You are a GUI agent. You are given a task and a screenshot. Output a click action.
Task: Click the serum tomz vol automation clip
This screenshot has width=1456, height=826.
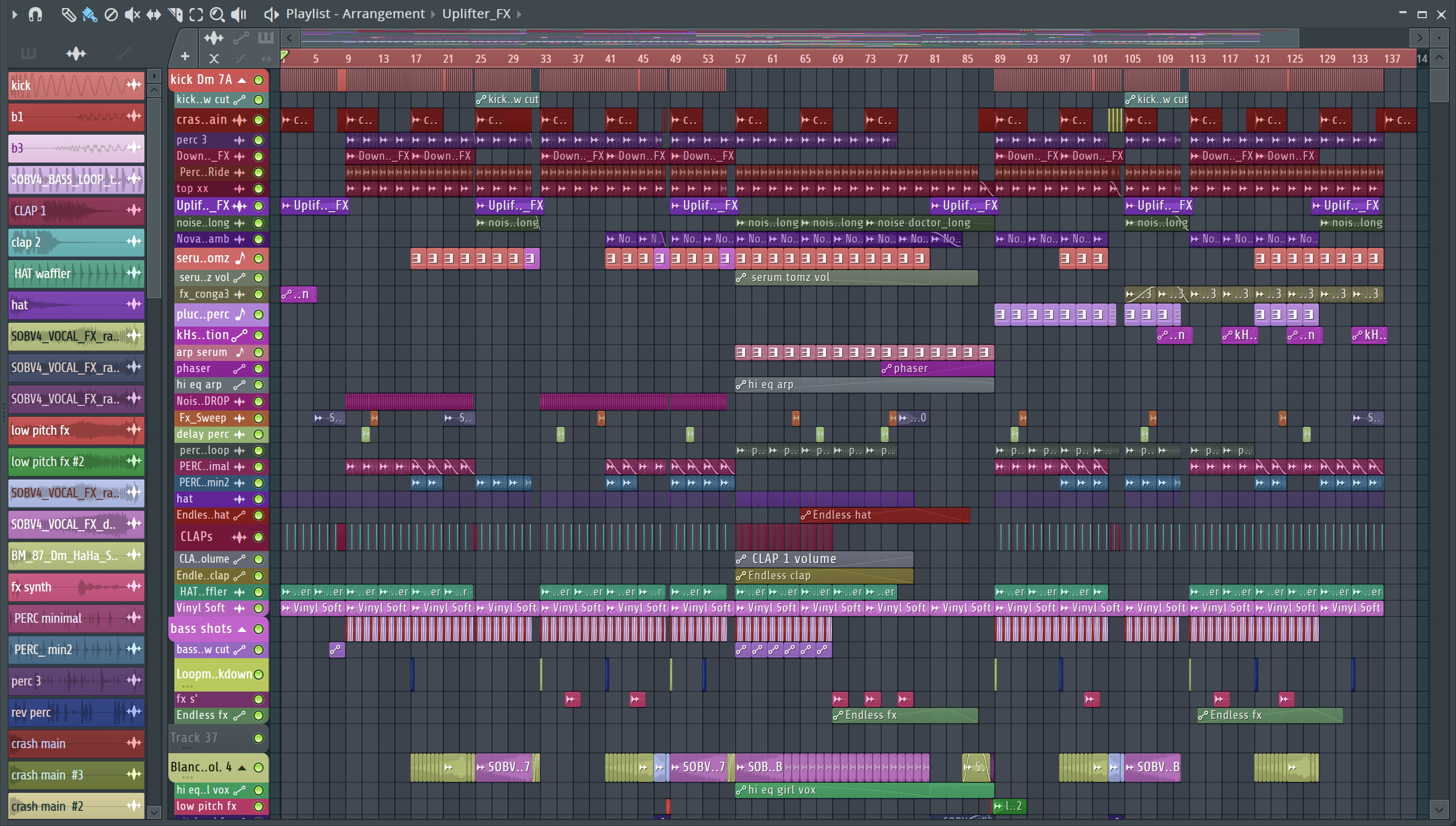[x=856, y=278]
